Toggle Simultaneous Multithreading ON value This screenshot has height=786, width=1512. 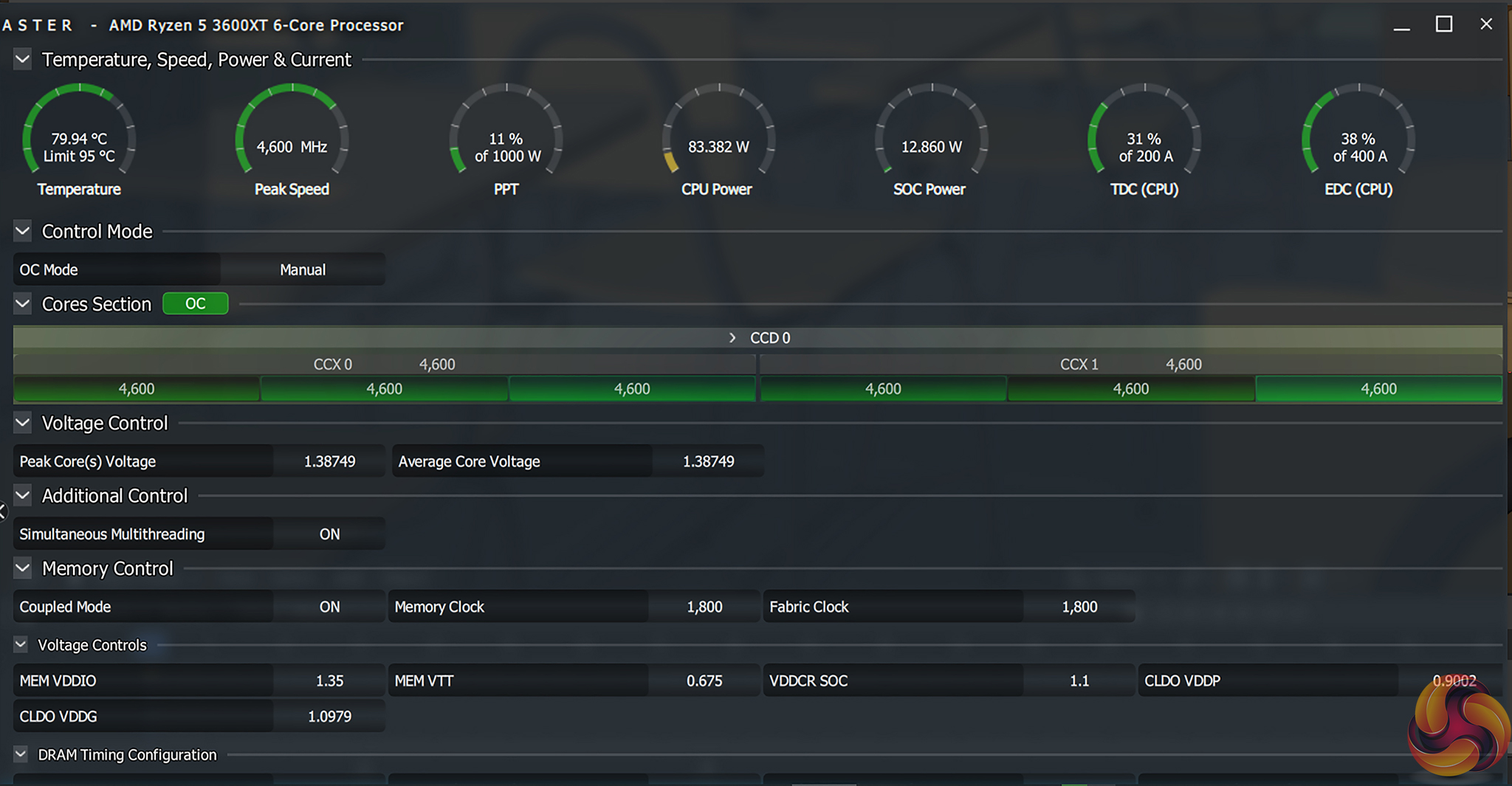pos(329,534)
